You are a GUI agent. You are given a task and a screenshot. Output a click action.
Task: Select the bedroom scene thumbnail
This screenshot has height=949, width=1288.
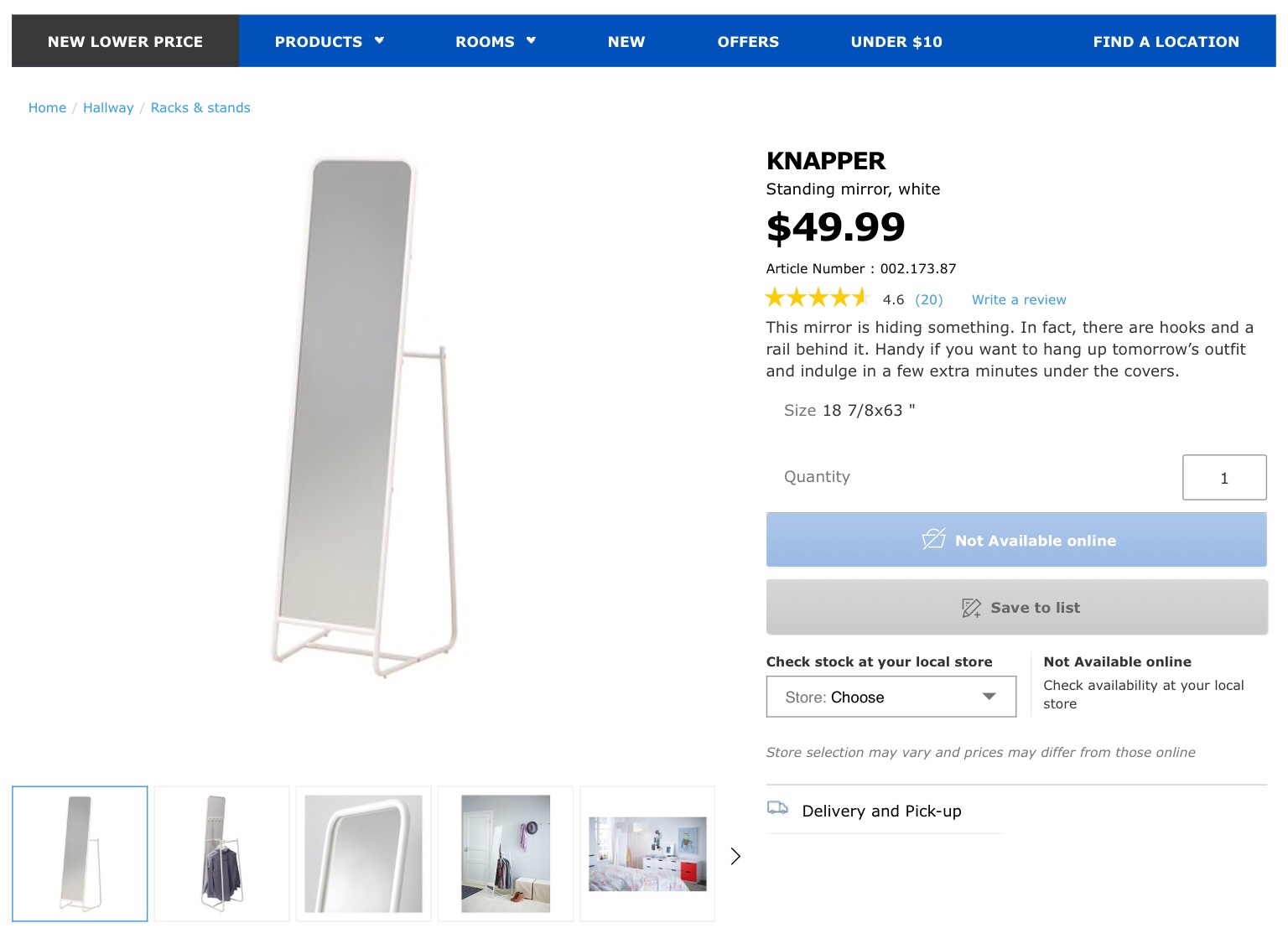[647, 854]
